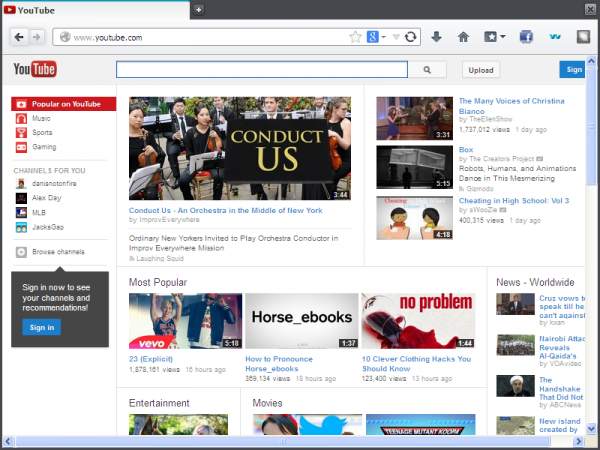The width and height of the screenshot is (600, 450).
Task: Open the bookmarks menu dropdown arrow
Action: [502, 37]
